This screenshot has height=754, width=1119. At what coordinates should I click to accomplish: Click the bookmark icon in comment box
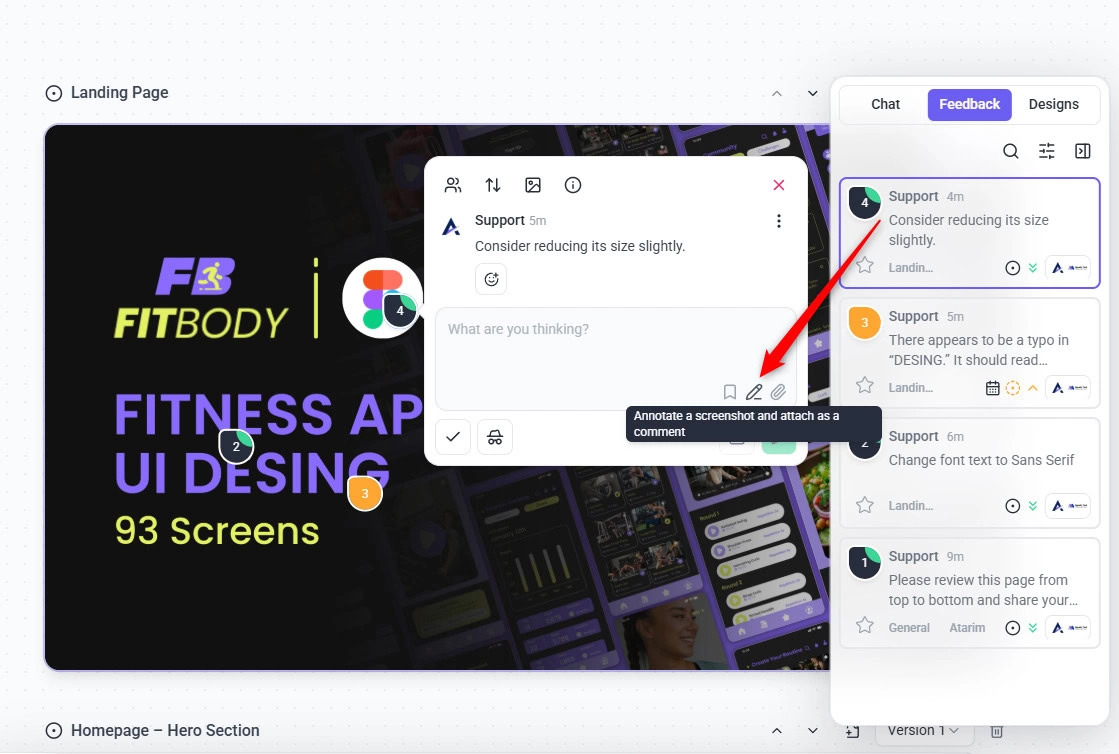coord(730,392)
